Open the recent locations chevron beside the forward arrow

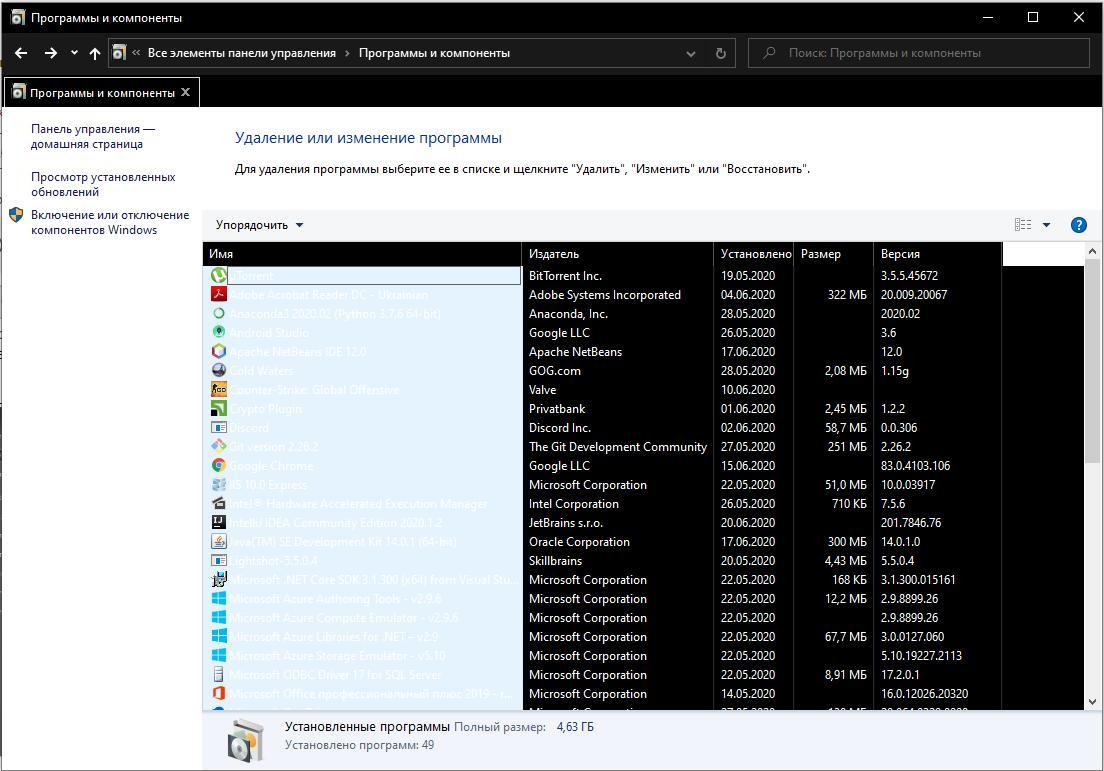[75, 53]
